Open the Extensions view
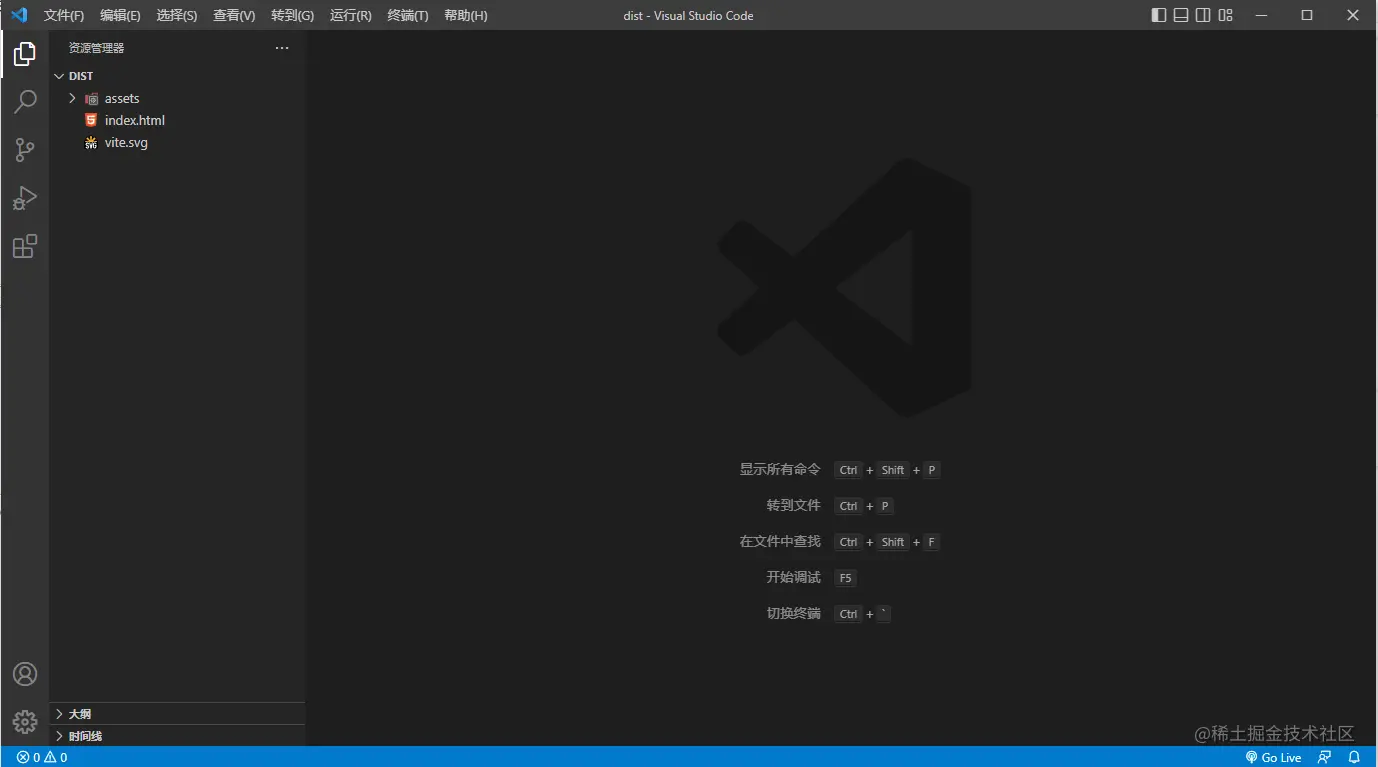Image resolution: width=1378 pixels, height=767 pixels. point(25,246)
